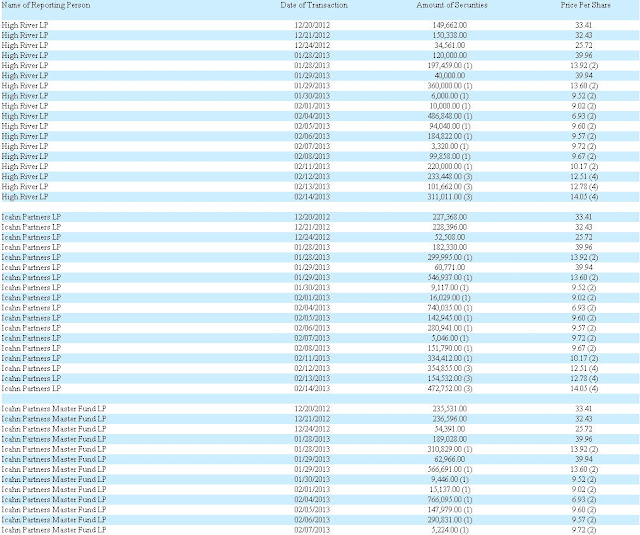Click the amount 740,035.00 (1)
Image resolution: width=640 pixels, height=535 pixels.
[x=450, y=308]
